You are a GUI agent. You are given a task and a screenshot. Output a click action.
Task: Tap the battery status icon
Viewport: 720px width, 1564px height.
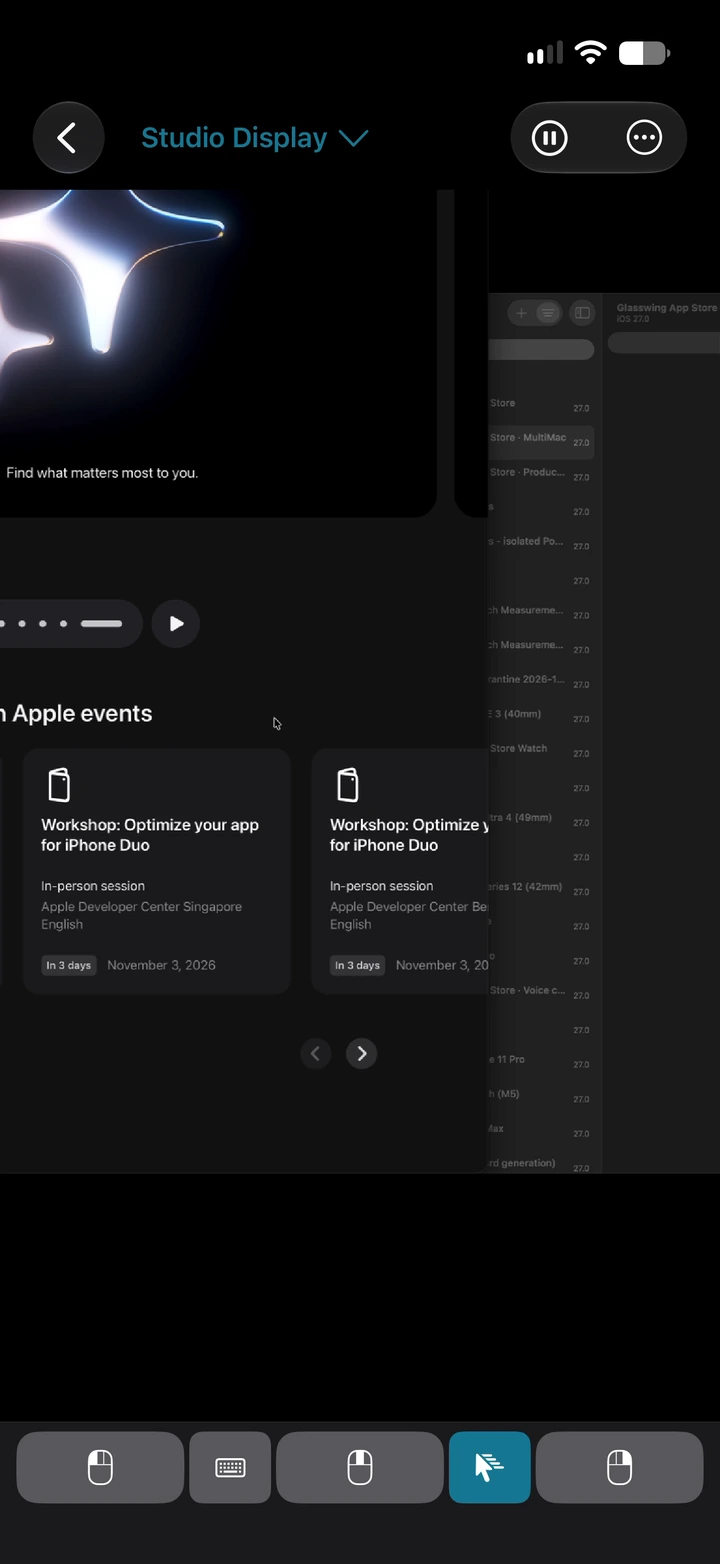tap(645, 53)
